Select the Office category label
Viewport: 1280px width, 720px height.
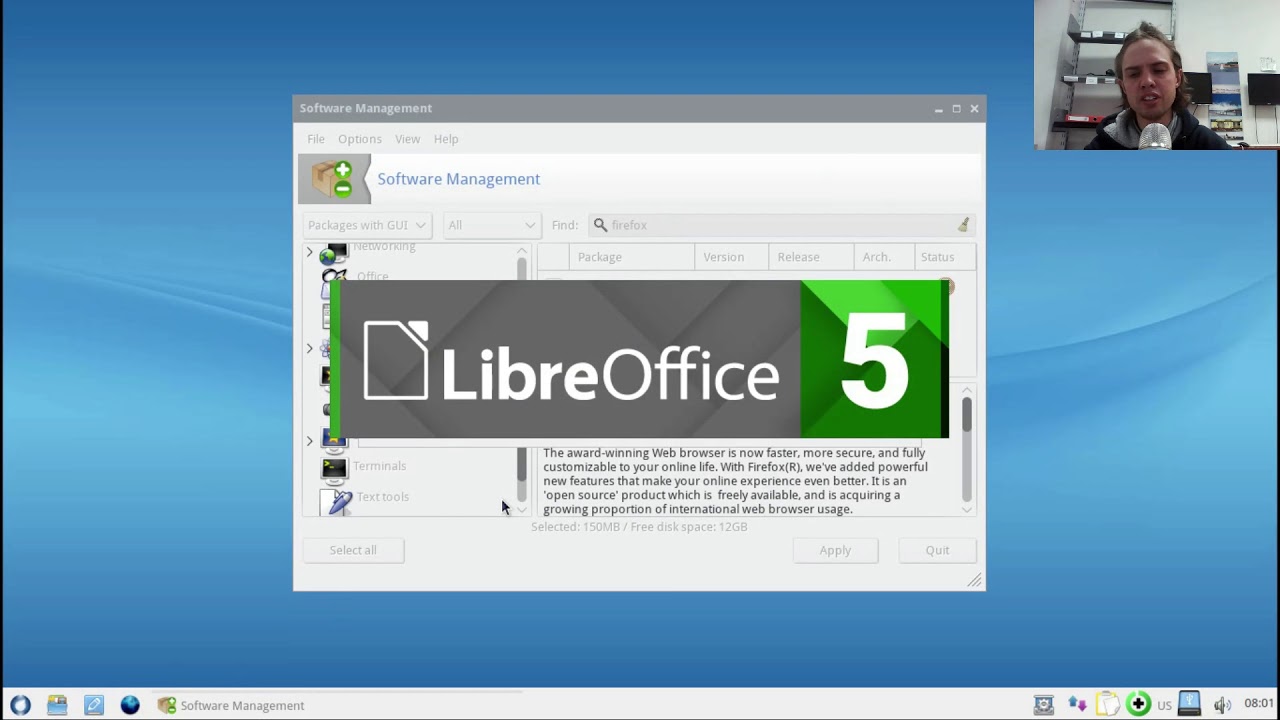(x=372, y=276)
